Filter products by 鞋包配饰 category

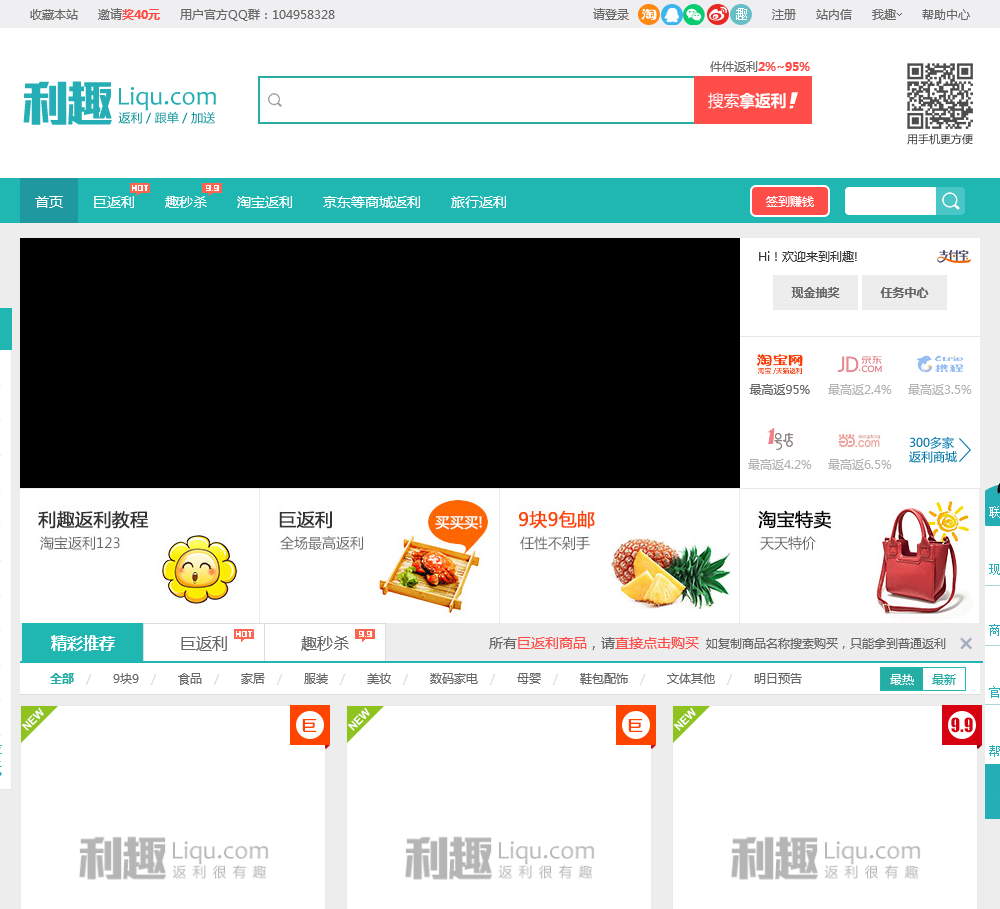(x=603, y=679)
